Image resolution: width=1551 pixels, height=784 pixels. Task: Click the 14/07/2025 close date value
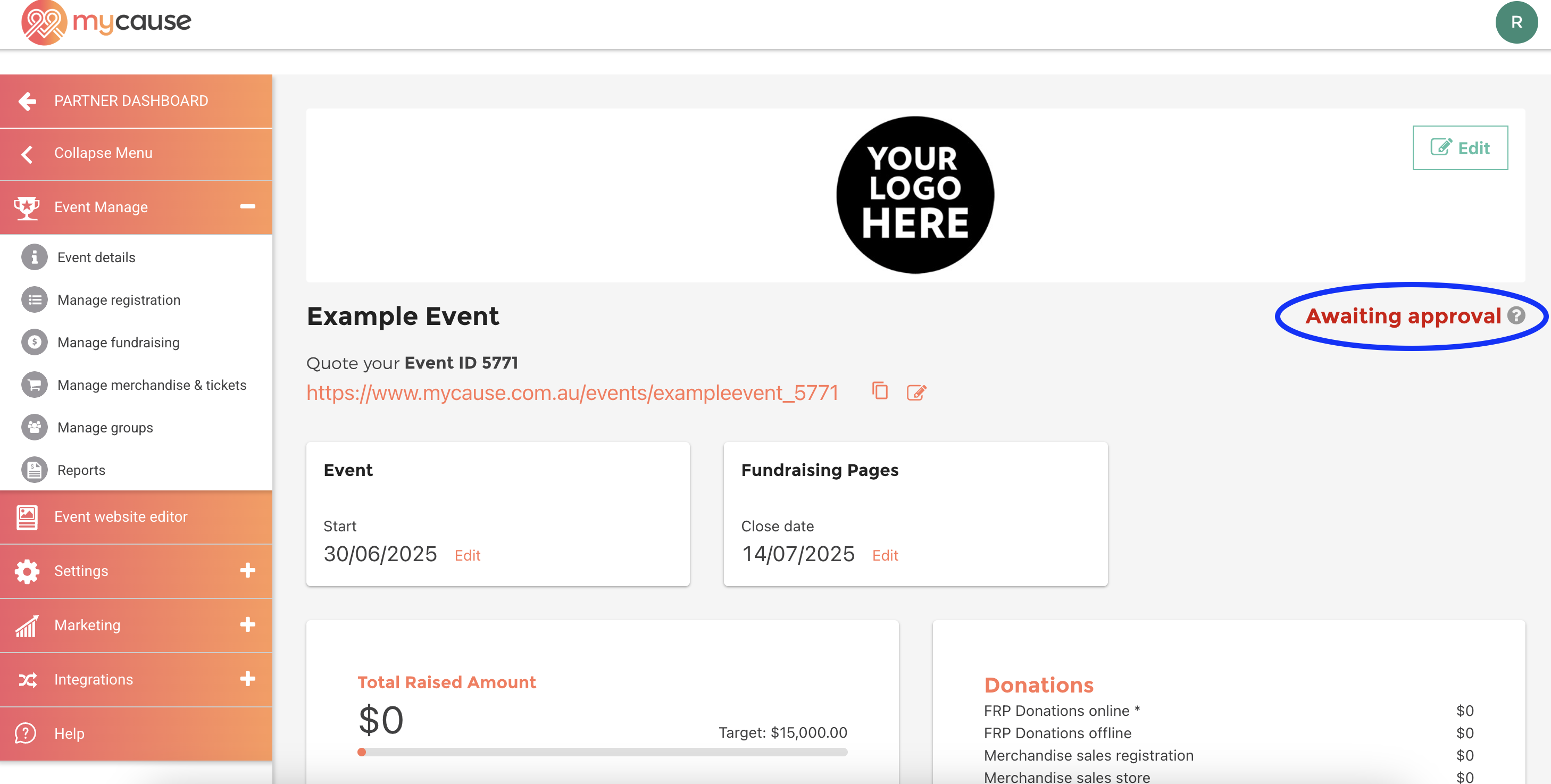[x=798, y=554]
